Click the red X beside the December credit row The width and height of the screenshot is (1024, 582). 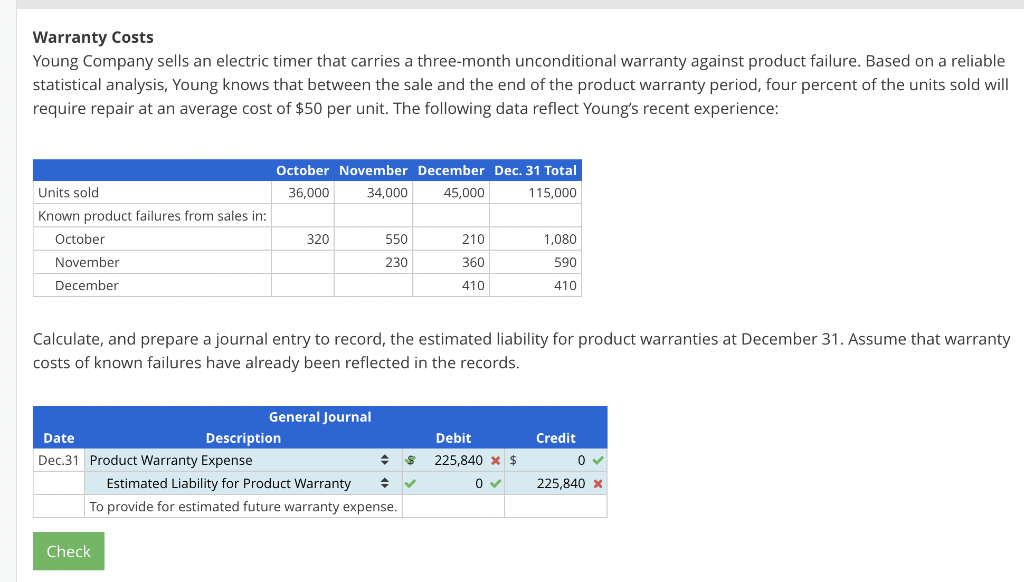[x=598, y=483]
